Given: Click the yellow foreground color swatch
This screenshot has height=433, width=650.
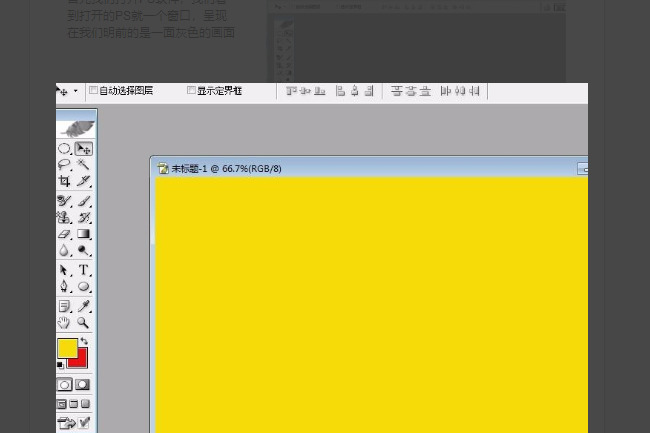Looking at the screenshot, I should click(x=66, y=347).
